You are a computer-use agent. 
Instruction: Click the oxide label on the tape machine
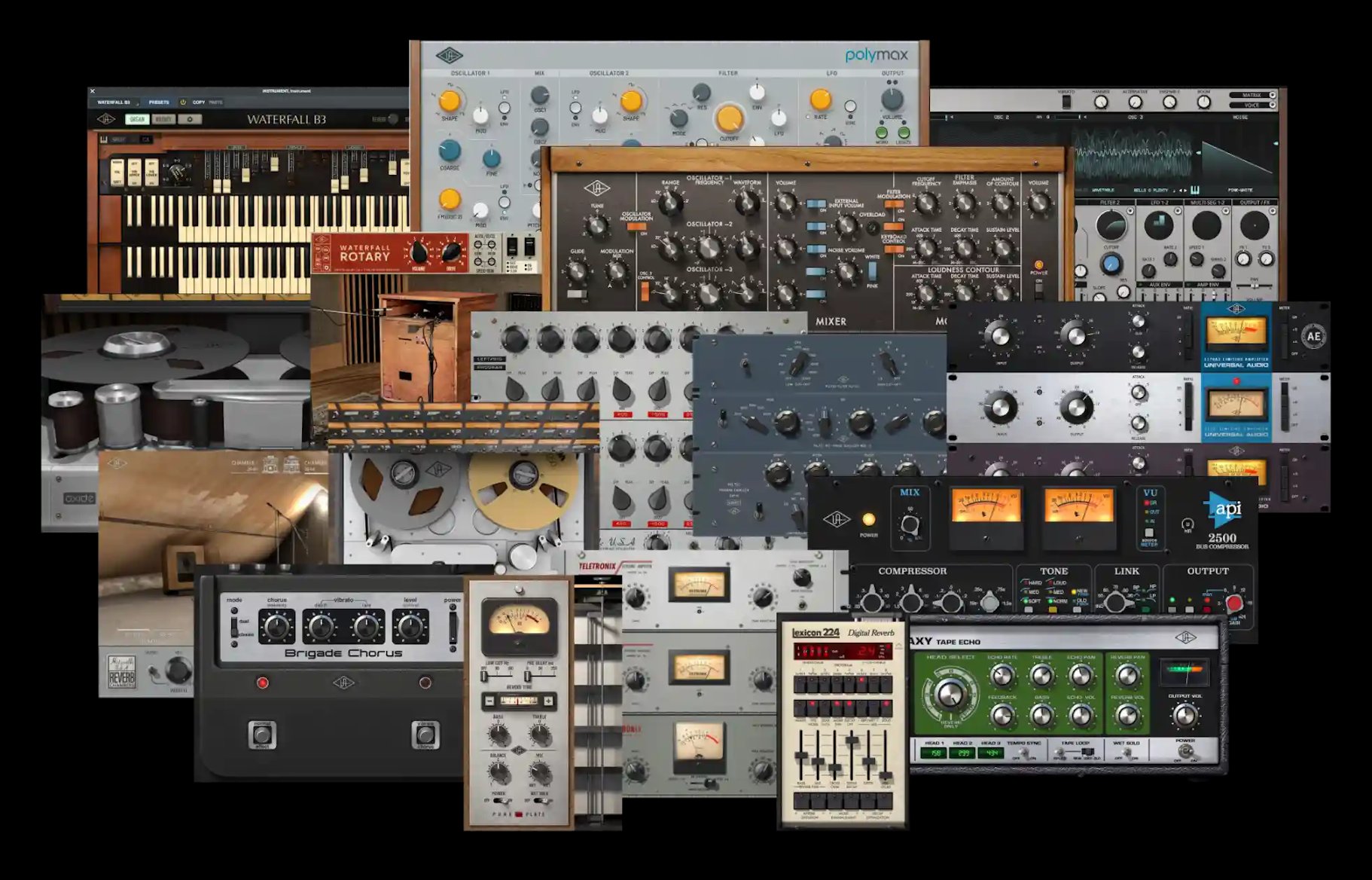[79, 498]
